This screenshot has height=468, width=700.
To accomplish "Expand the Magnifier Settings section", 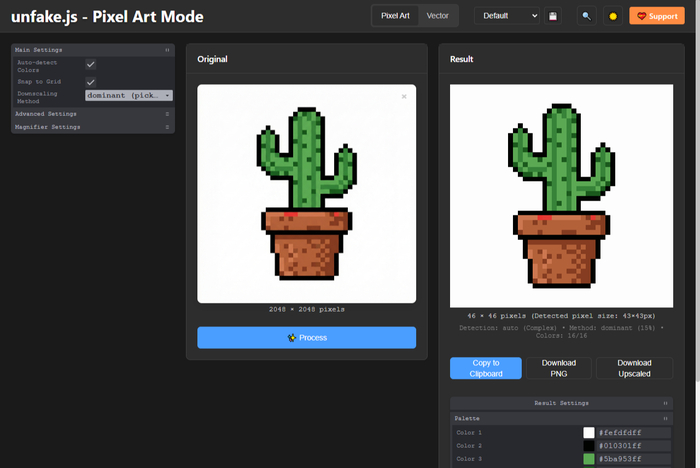I will (x=167, y=127).
